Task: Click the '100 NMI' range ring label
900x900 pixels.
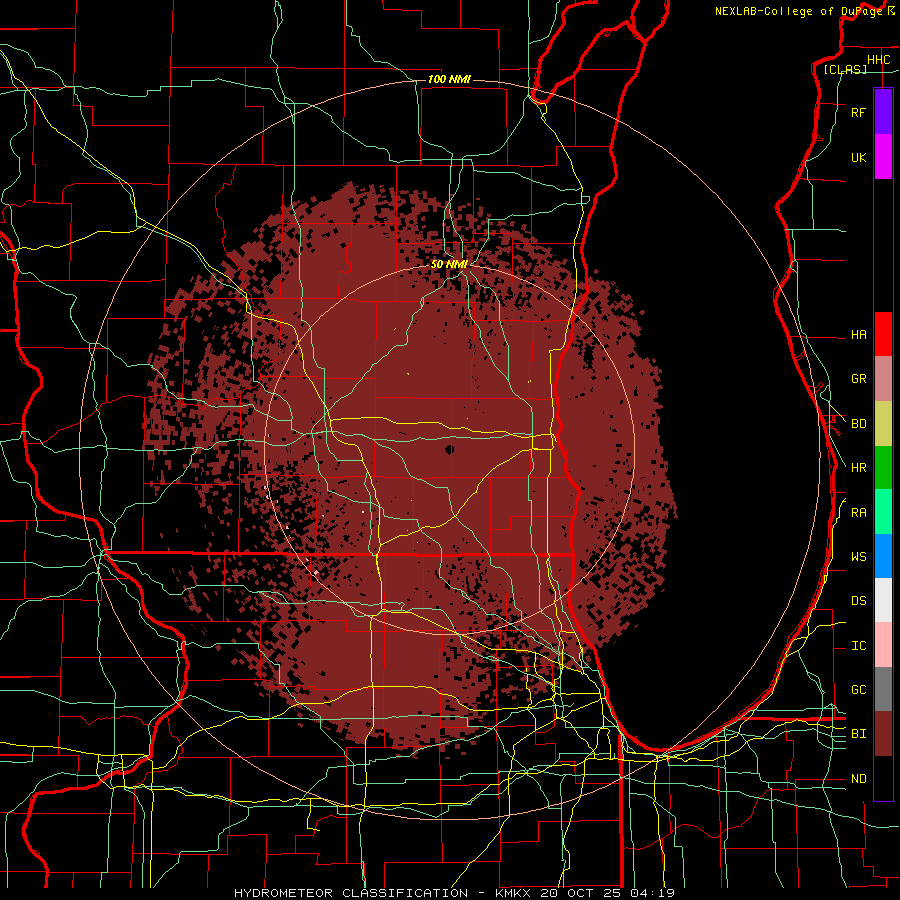Action: click(449, 79)
